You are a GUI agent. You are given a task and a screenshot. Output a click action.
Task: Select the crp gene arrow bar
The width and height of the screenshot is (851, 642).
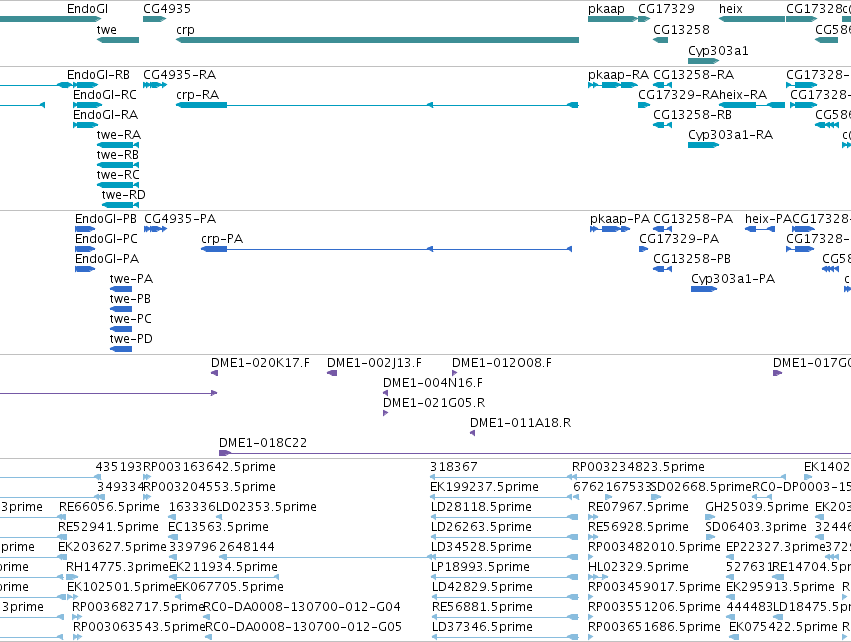coord(377,40)
